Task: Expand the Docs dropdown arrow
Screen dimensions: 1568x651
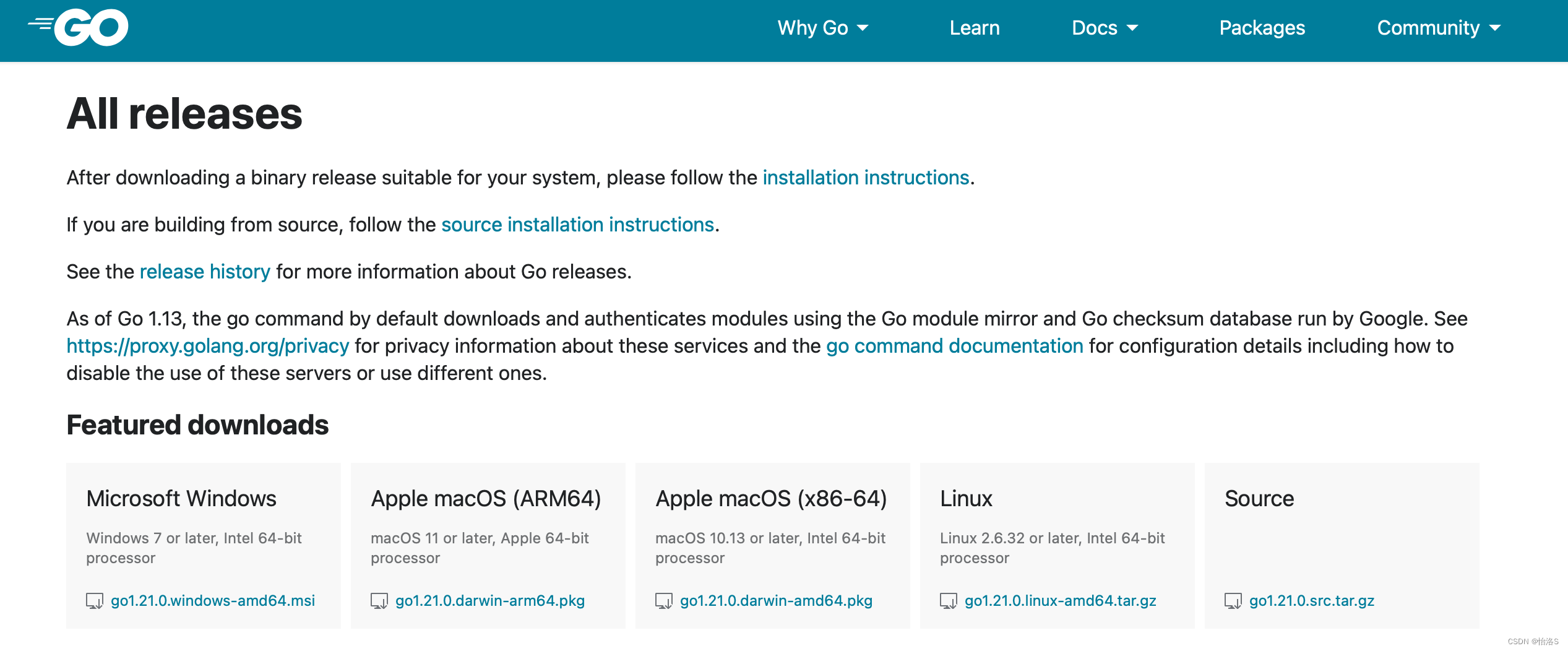Action: point(1132,28)
